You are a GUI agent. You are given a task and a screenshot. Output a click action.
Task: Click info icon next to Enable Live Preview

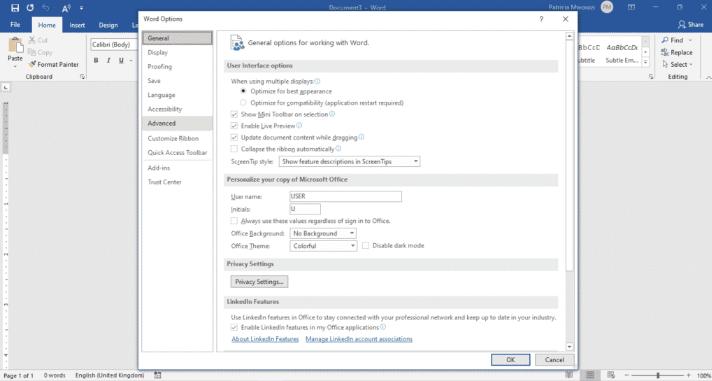(299, 125)
